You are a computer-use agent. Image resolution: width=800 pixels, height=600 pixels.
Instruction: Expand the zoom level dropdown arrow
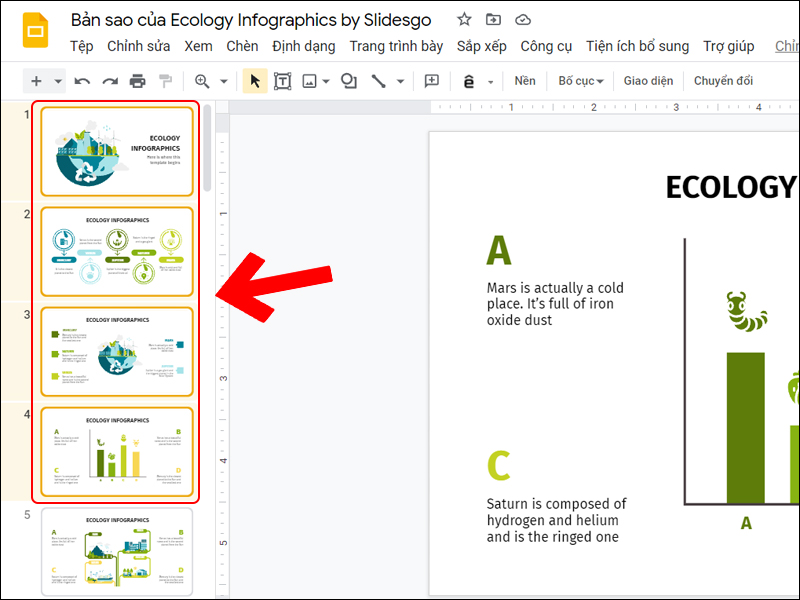pyautogui.click(x=224, y=81)
